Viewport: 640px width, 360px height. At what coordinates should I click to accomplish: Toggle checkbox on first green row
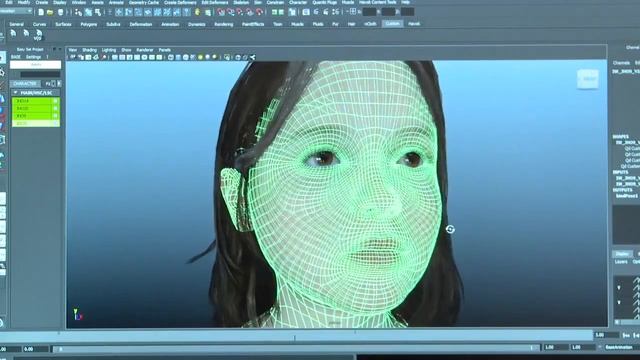tap(56, 101)
